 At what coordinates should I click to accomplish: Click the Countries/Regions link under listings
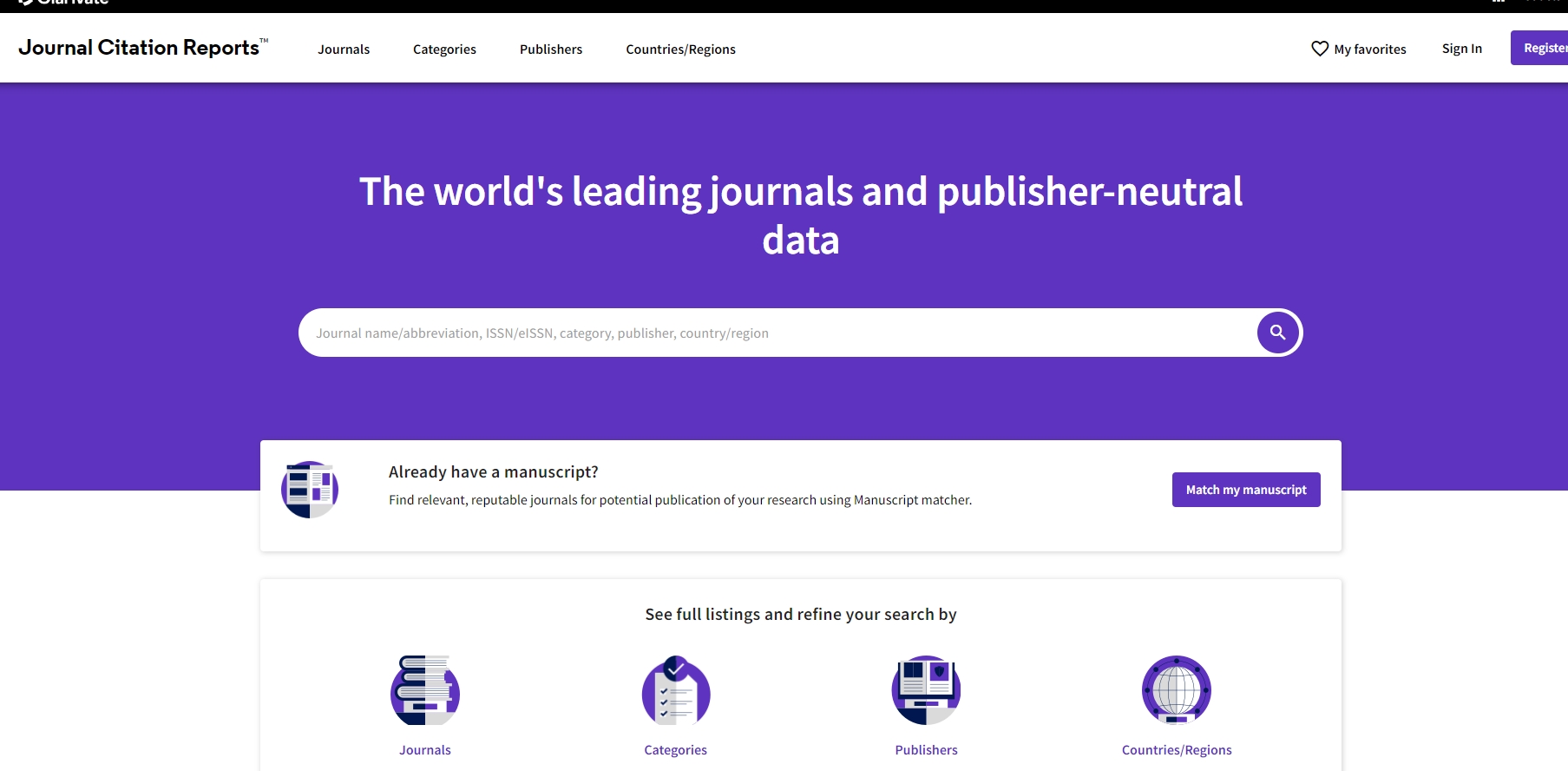(x=1177, y=750)
